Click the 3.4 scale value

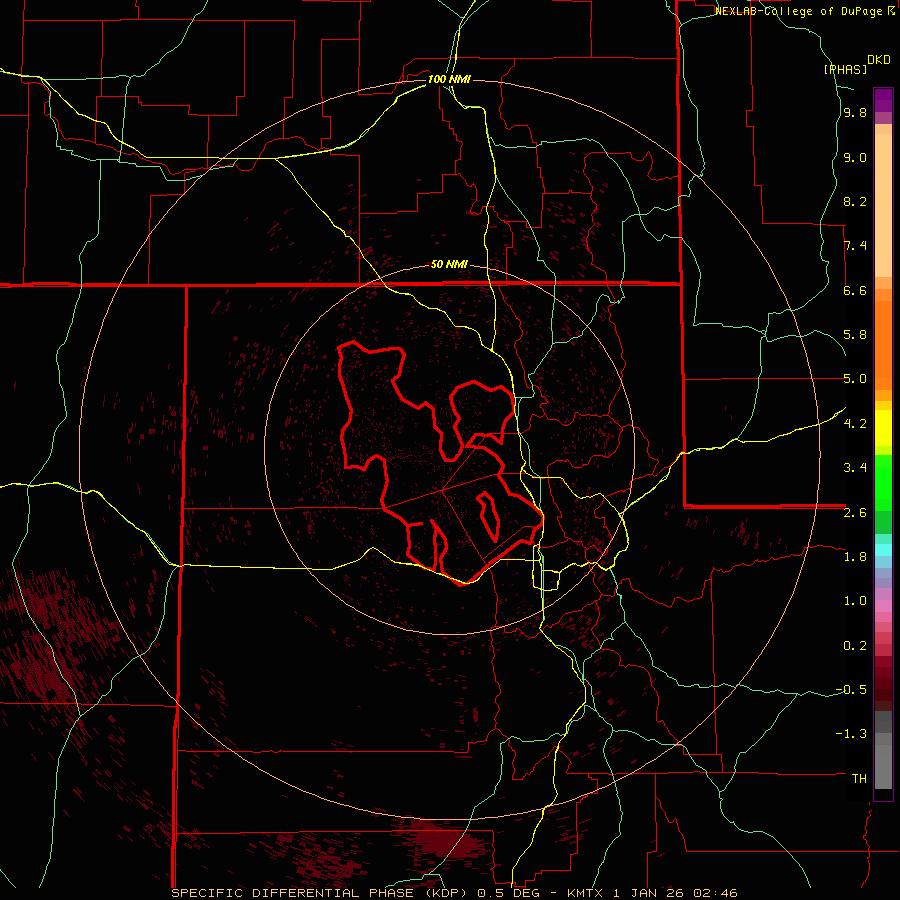pyautogui.click(x=855, y=468)
